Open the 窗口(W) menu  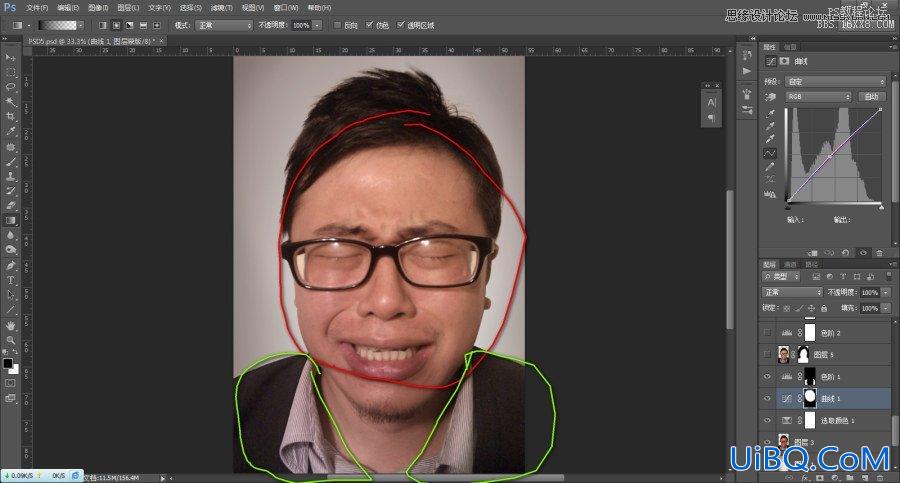(x=286, y=8)
